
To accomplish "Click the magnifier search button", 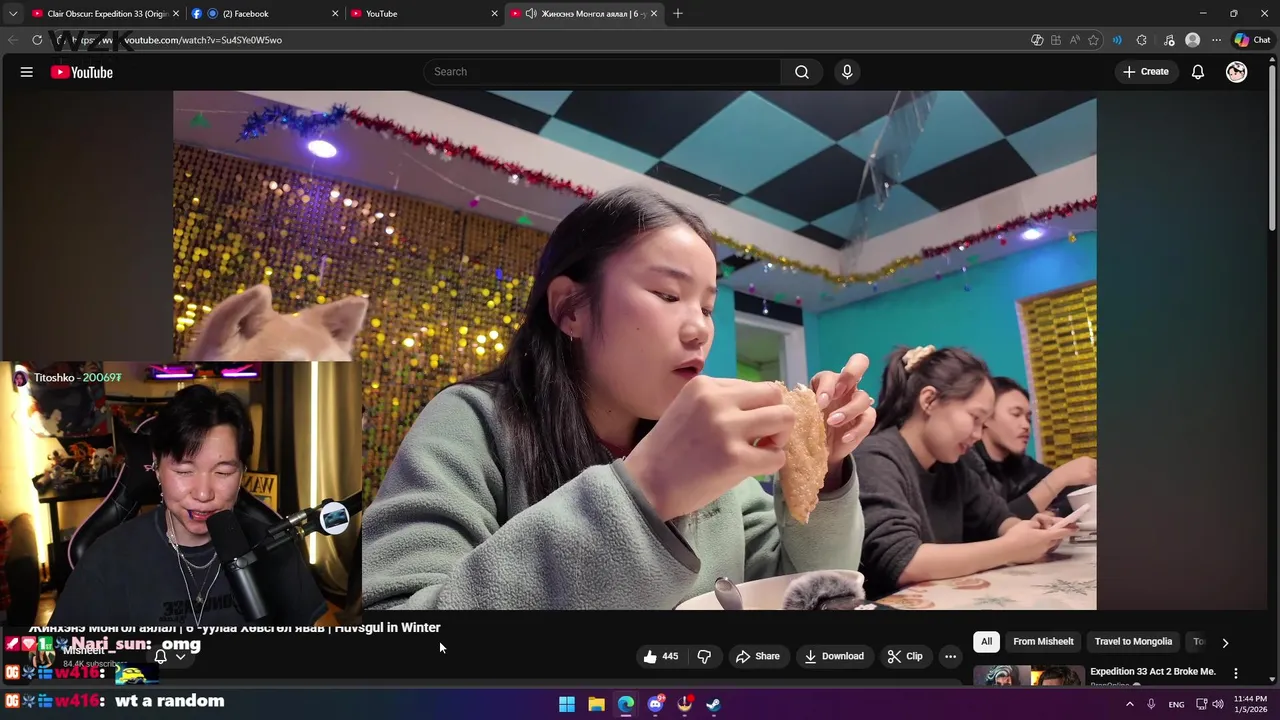I will tap(802, 72).
